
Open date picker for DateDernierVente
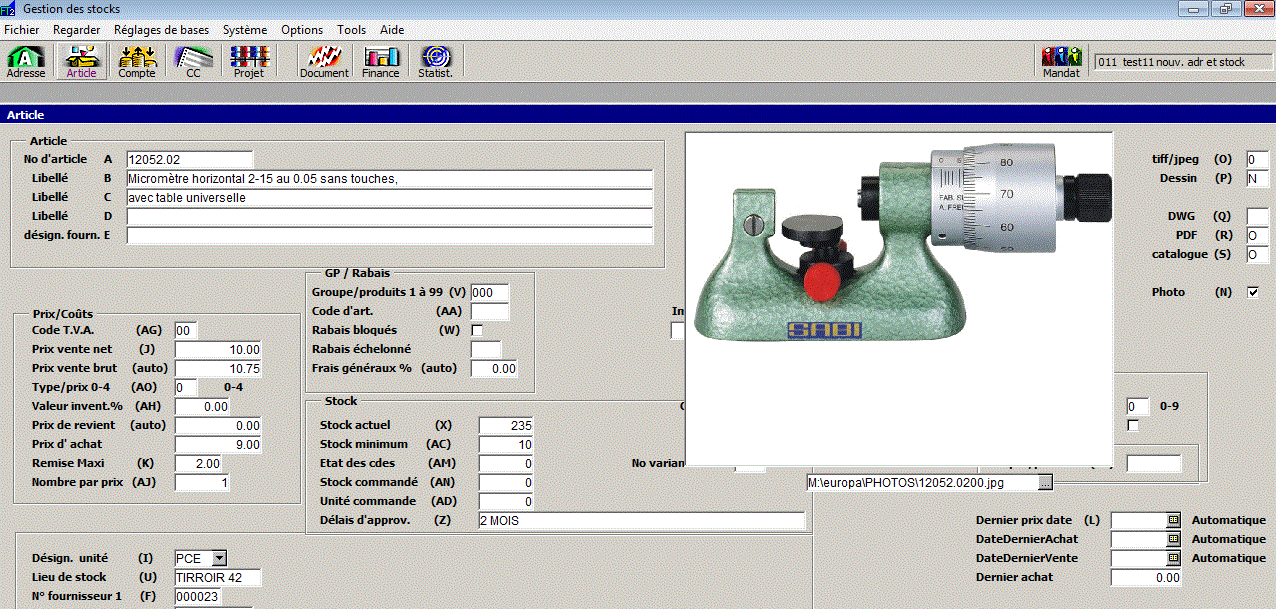pyautogui.click(x=1174, y=558)
